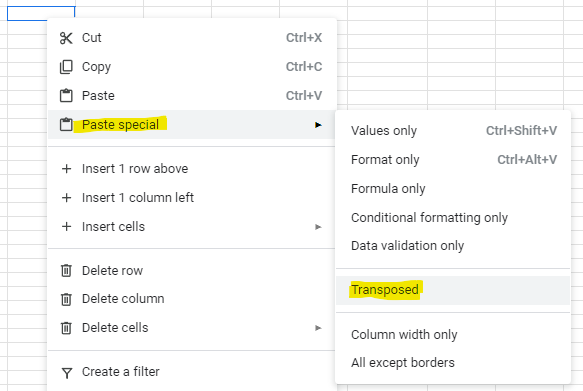Click the Paste clipboard icon
This screenshot has height=391, width=583.
66,96
